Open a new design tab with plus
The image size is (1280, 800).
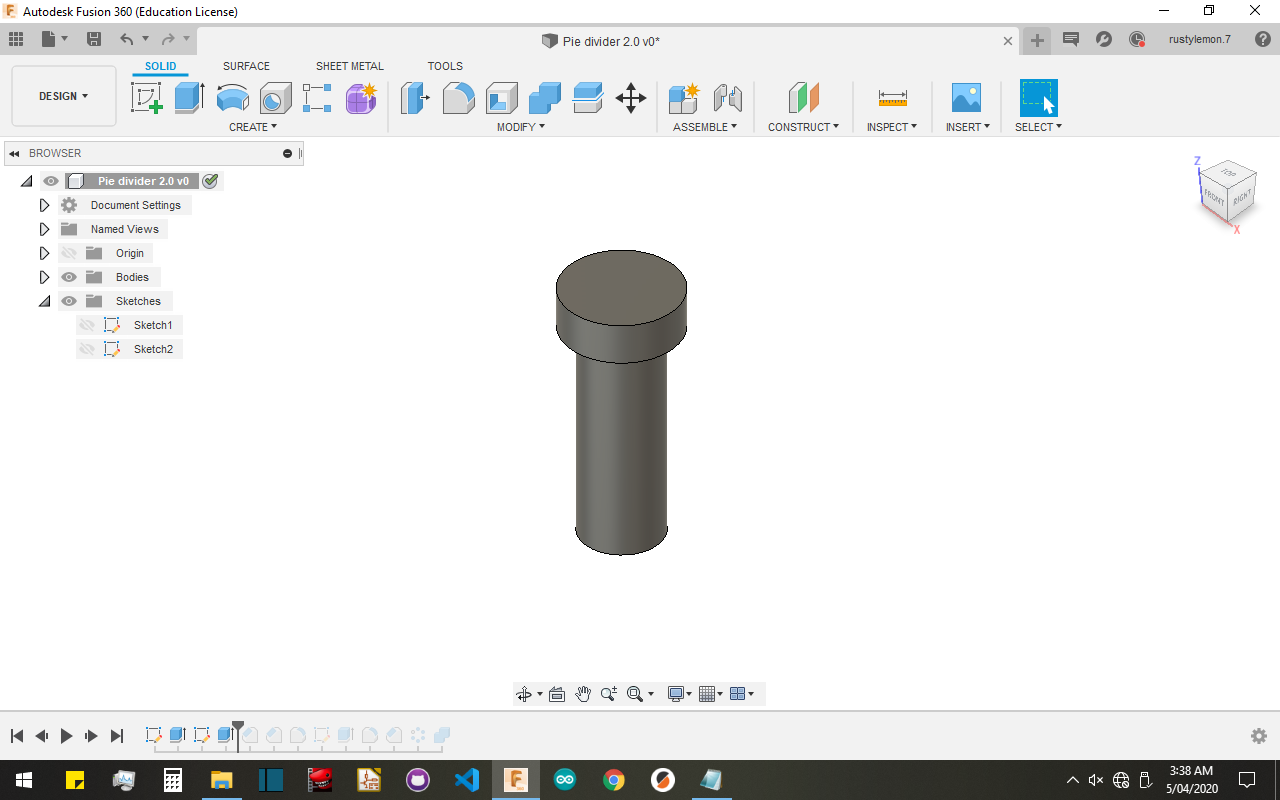(x=1037, y=40)
